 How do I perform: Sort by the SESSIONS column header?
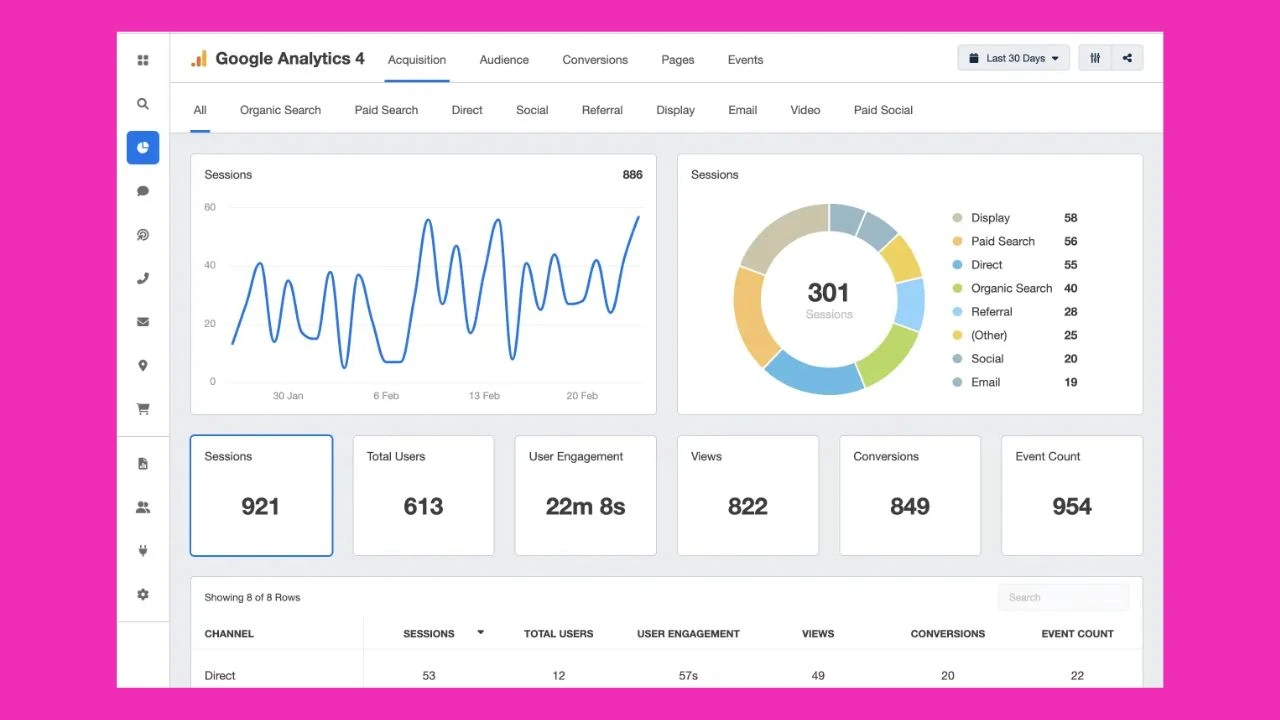429,634
